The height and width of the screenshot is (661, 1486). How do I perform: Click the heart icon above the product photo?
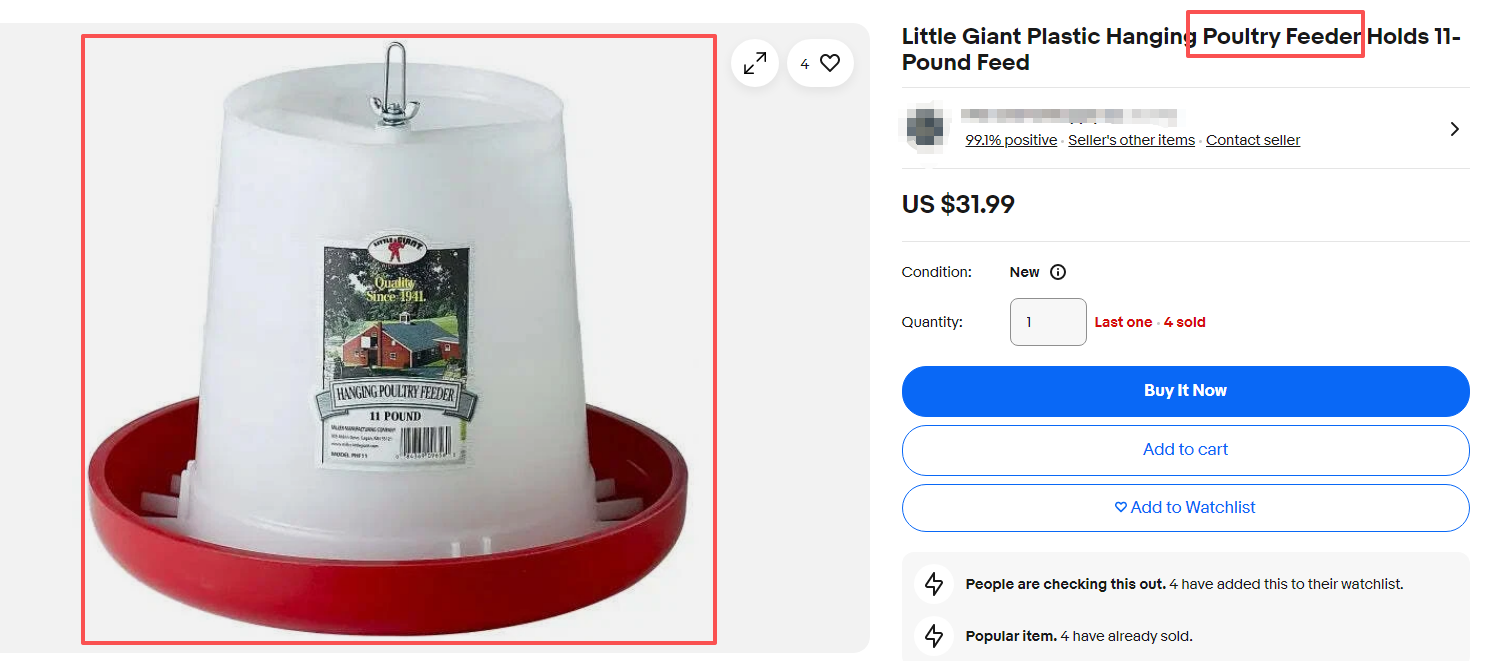[x=830, y=63]
